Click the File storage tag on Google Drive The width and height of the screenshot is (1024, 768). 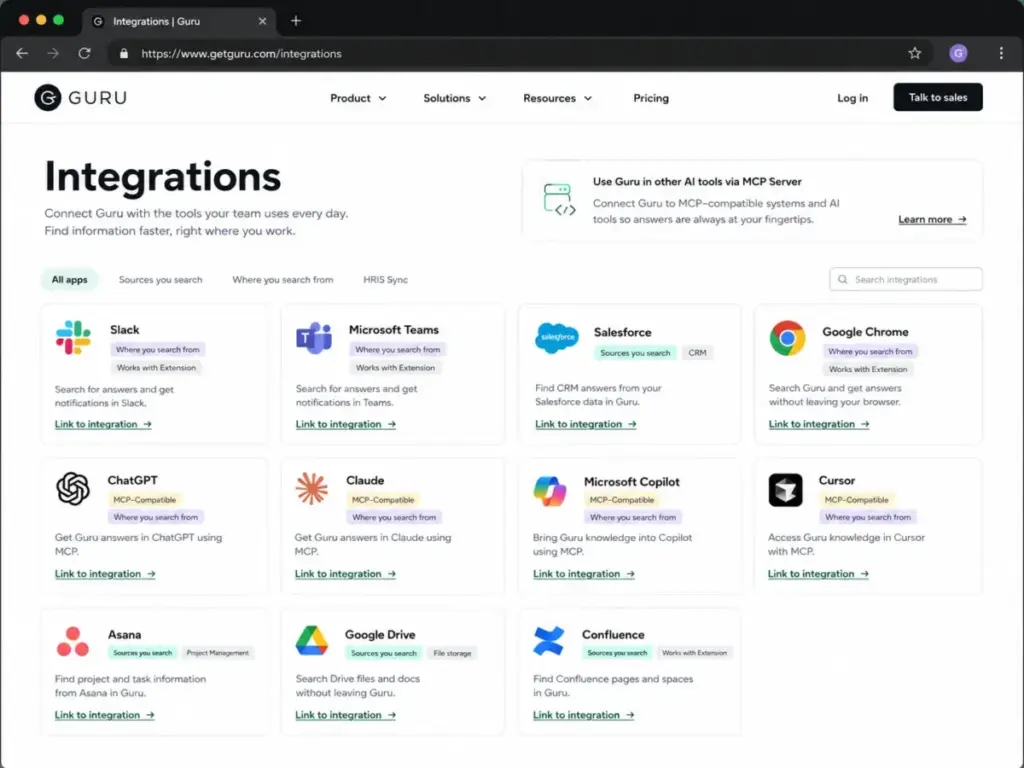click(x=452, y=653)
